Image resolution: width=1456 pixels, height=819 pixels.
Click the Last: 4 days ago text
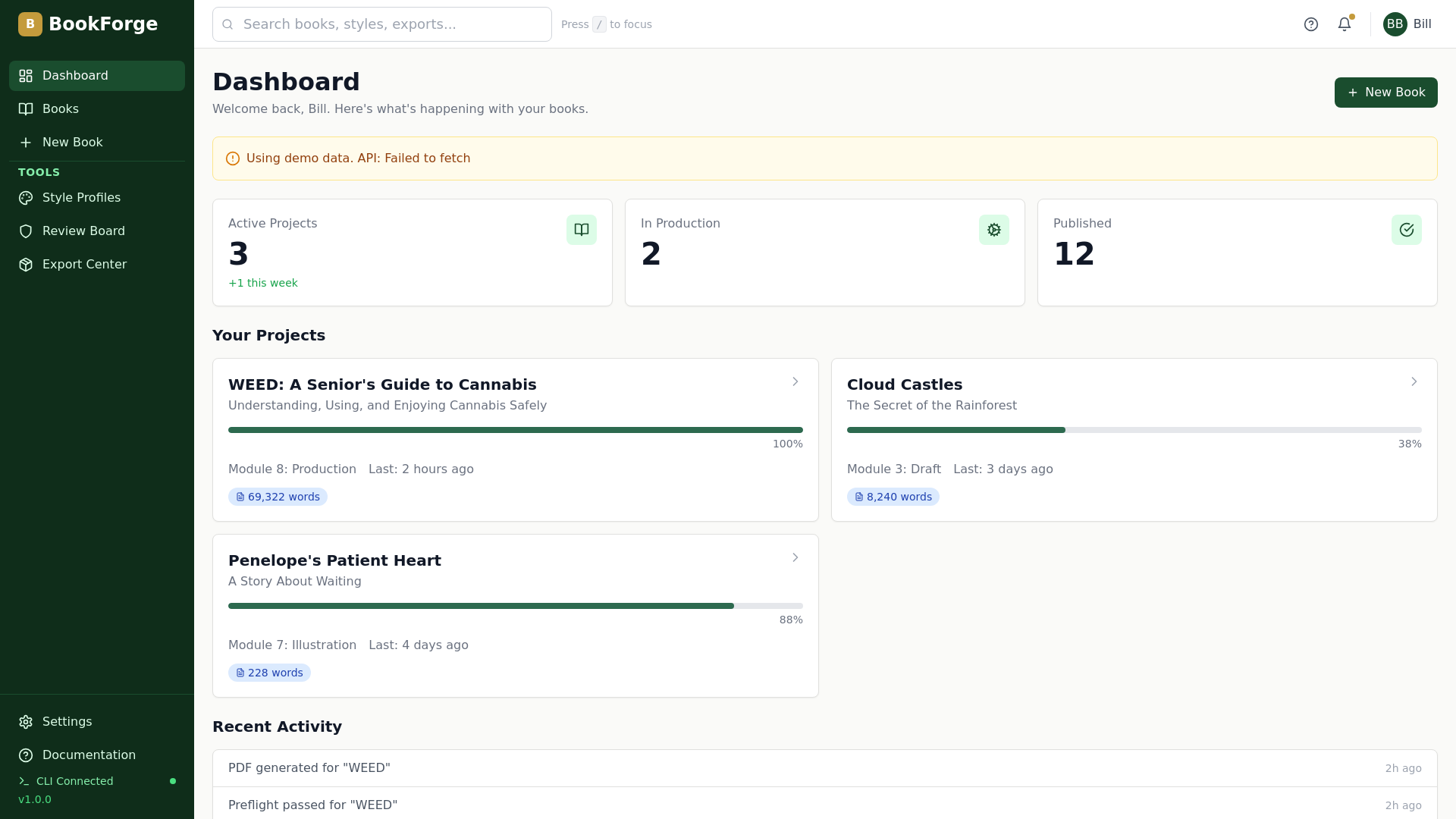point(419,645)
